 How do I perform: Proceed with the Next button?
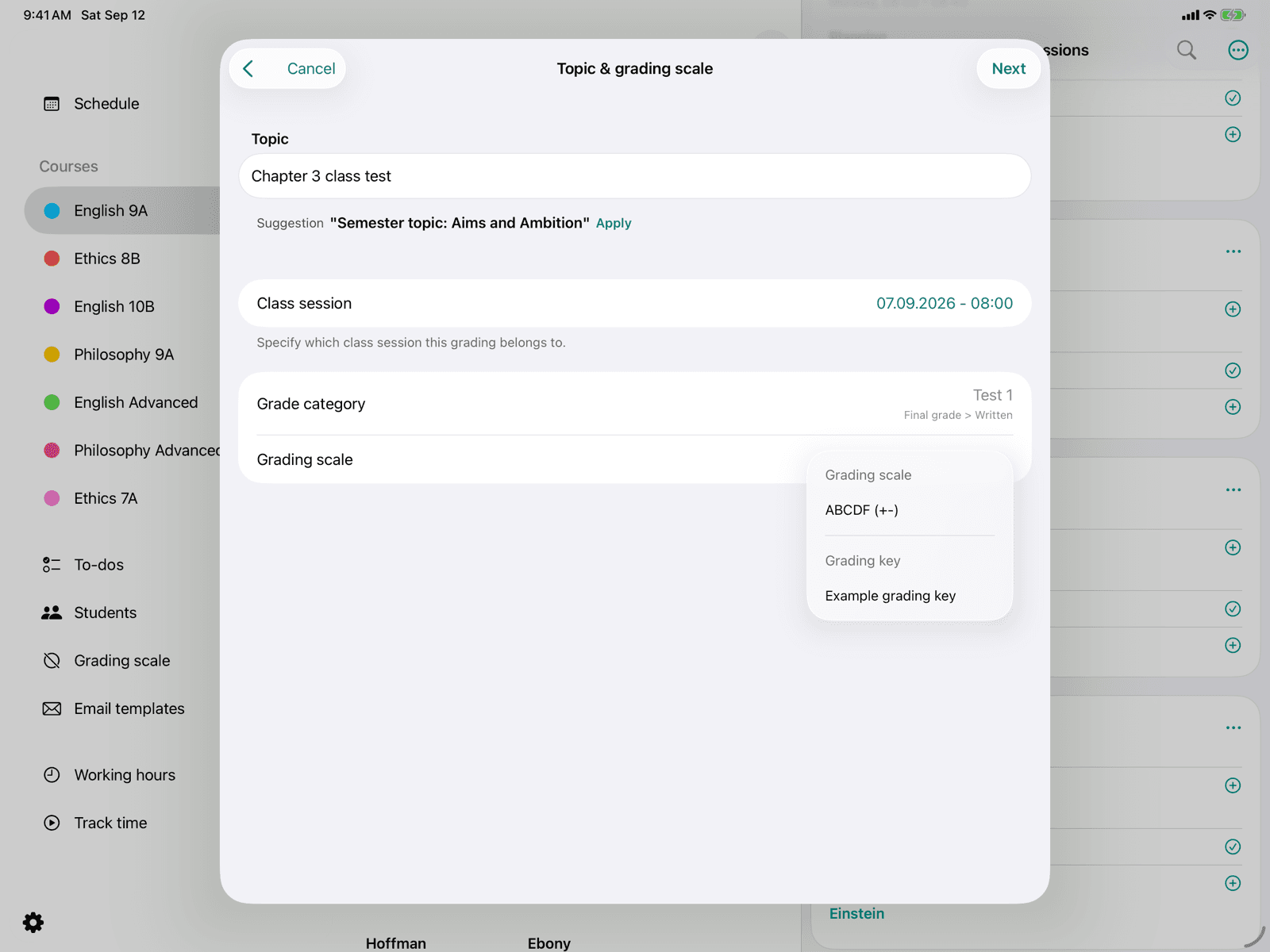1009,69
